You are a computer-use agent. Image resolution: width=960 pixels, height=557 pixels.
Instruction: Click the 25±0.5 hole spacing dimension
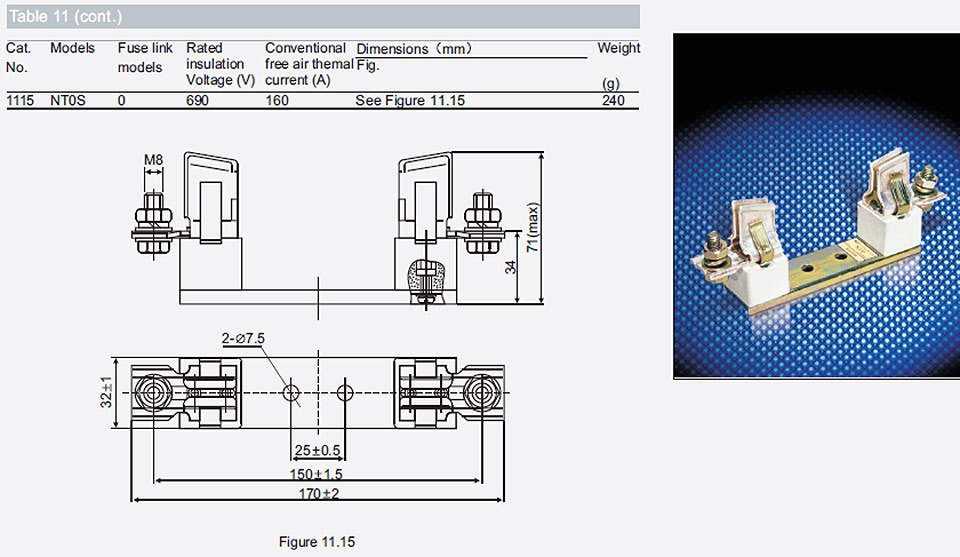pyautogui.click(x=317, y=450)
